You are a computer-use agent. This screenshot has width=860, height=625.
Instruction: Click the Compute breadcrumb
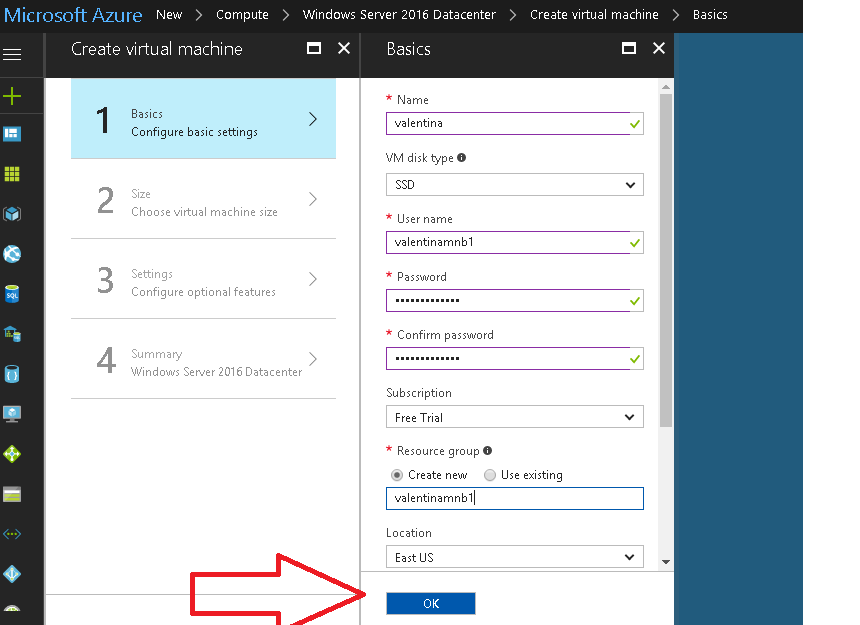242,15
